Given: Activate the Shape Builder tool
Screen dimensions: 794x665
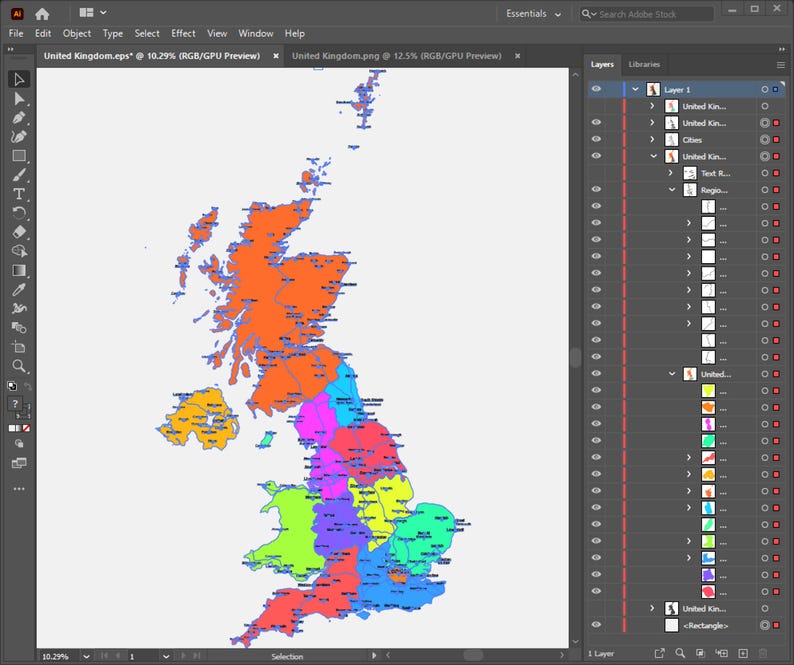Looking at the screenshot, I should point(19,251).
